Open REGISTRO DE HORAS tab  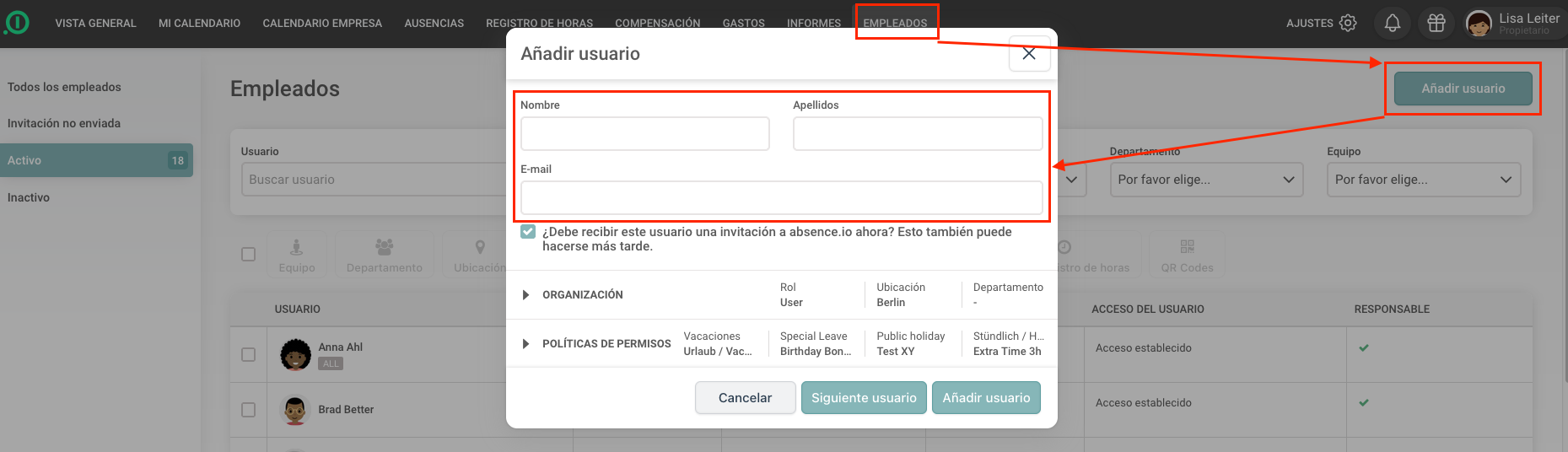[x=539, y=24]
